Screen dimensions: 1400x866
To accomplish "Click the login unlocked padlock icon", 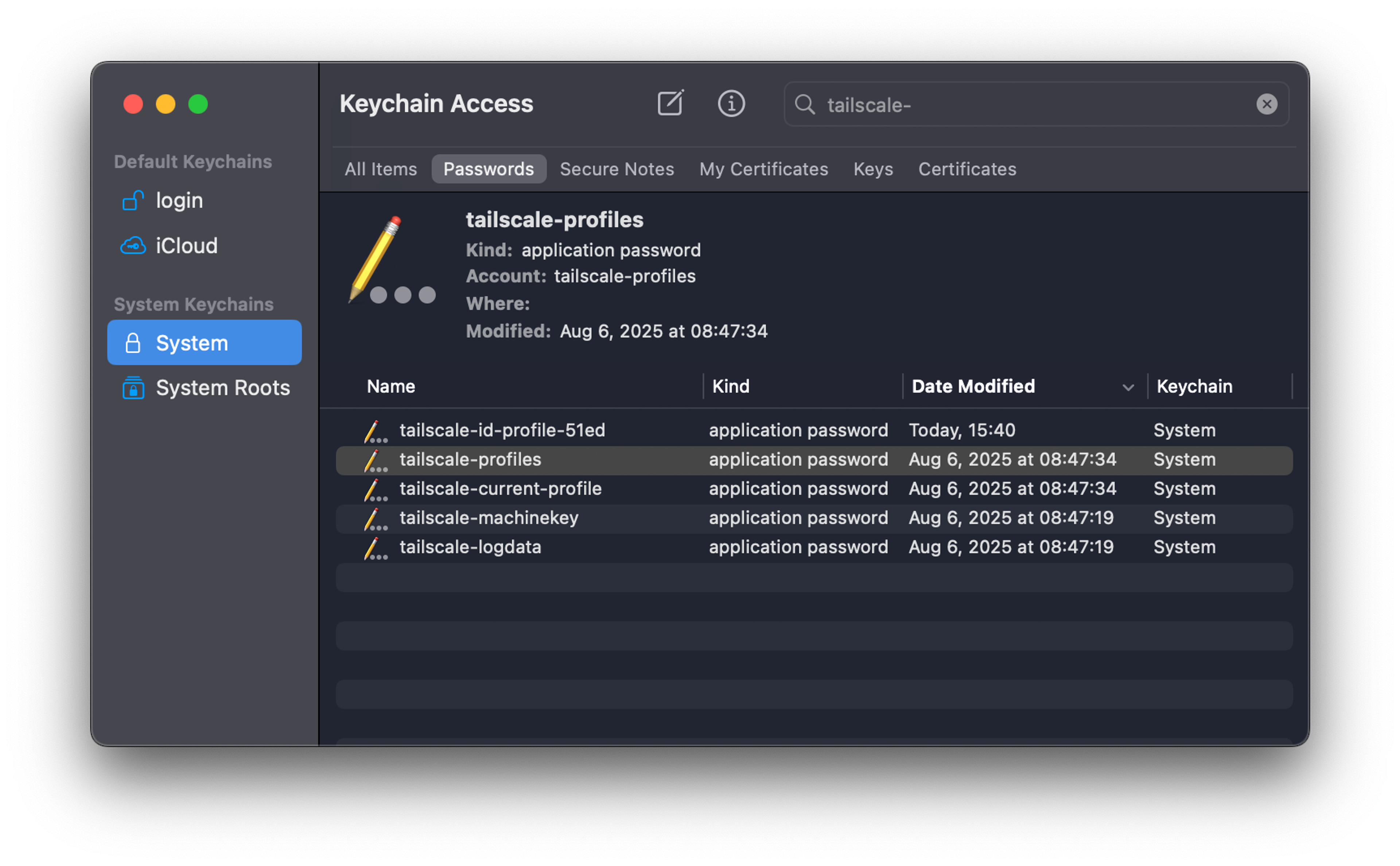I will [133, 200].
